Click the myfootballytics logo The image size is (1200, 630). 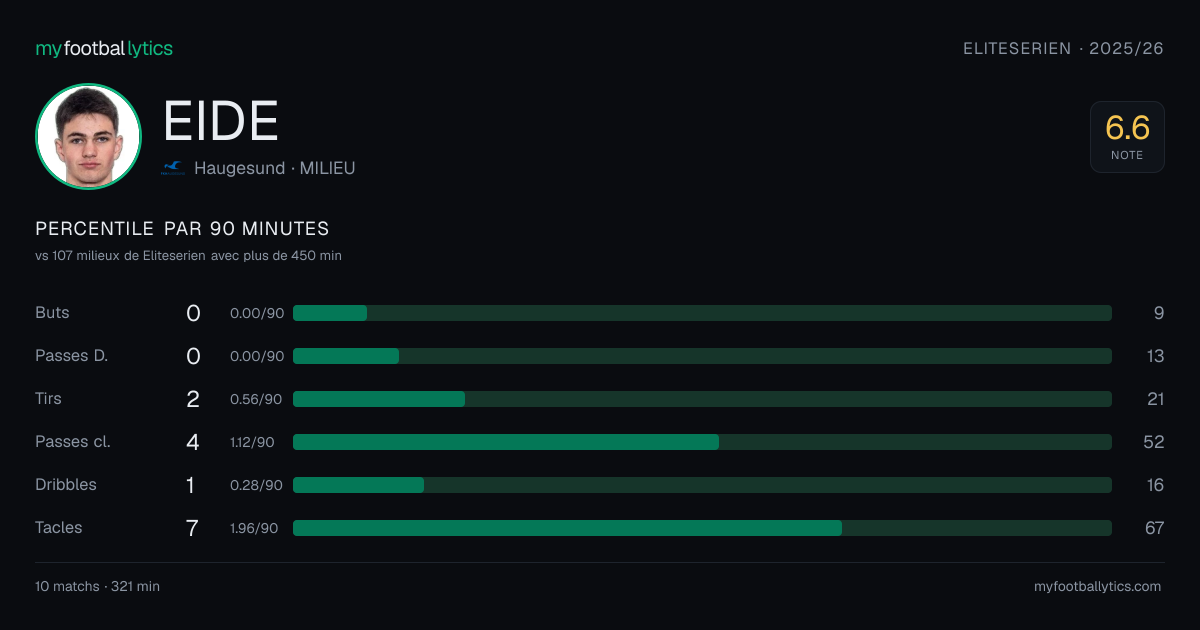pos(104,48)
